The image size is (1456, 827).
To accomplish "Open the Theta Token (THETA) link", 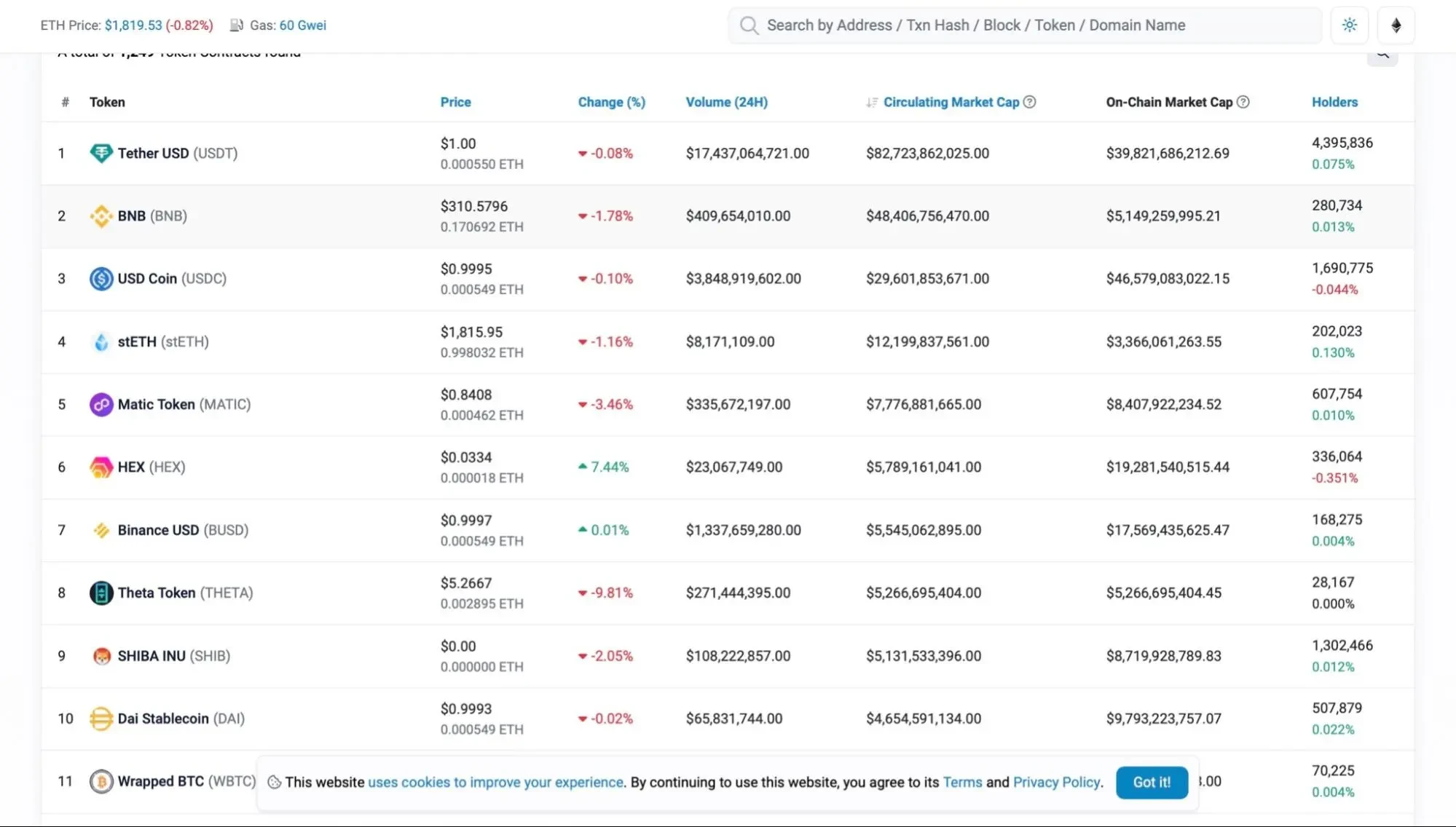I will click(186, 593).
